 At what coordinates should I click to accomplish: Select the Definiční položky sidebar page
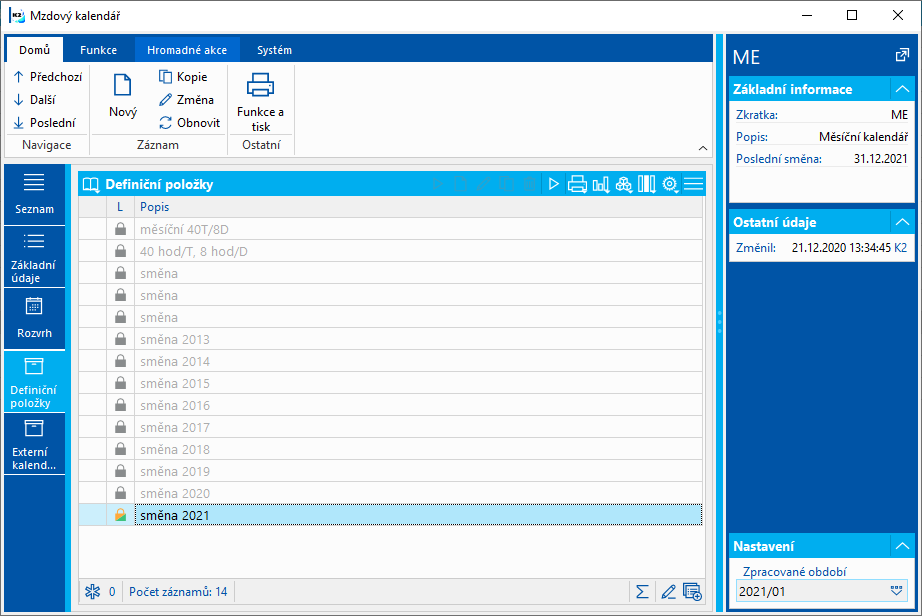coord(34,381)
